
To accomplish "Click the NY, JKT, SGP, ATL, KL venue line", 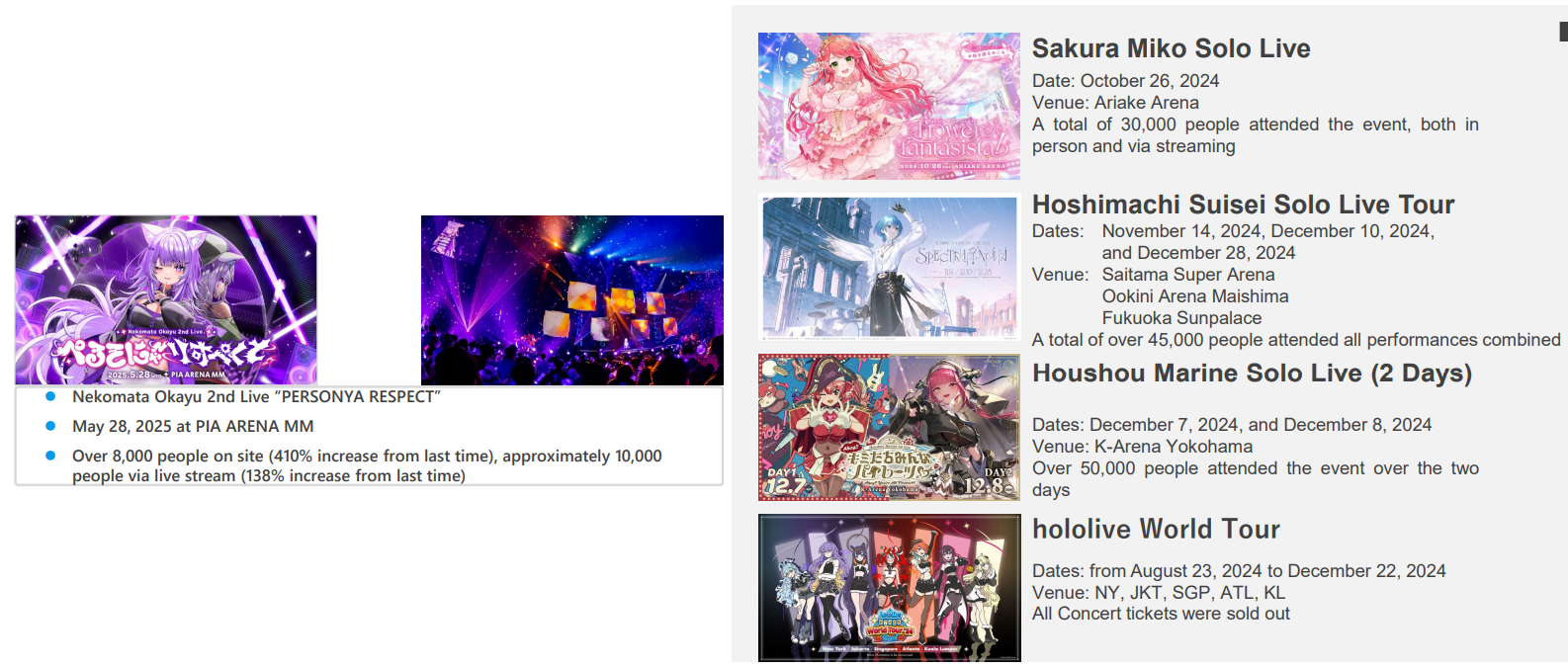I will pos(1159,593).
